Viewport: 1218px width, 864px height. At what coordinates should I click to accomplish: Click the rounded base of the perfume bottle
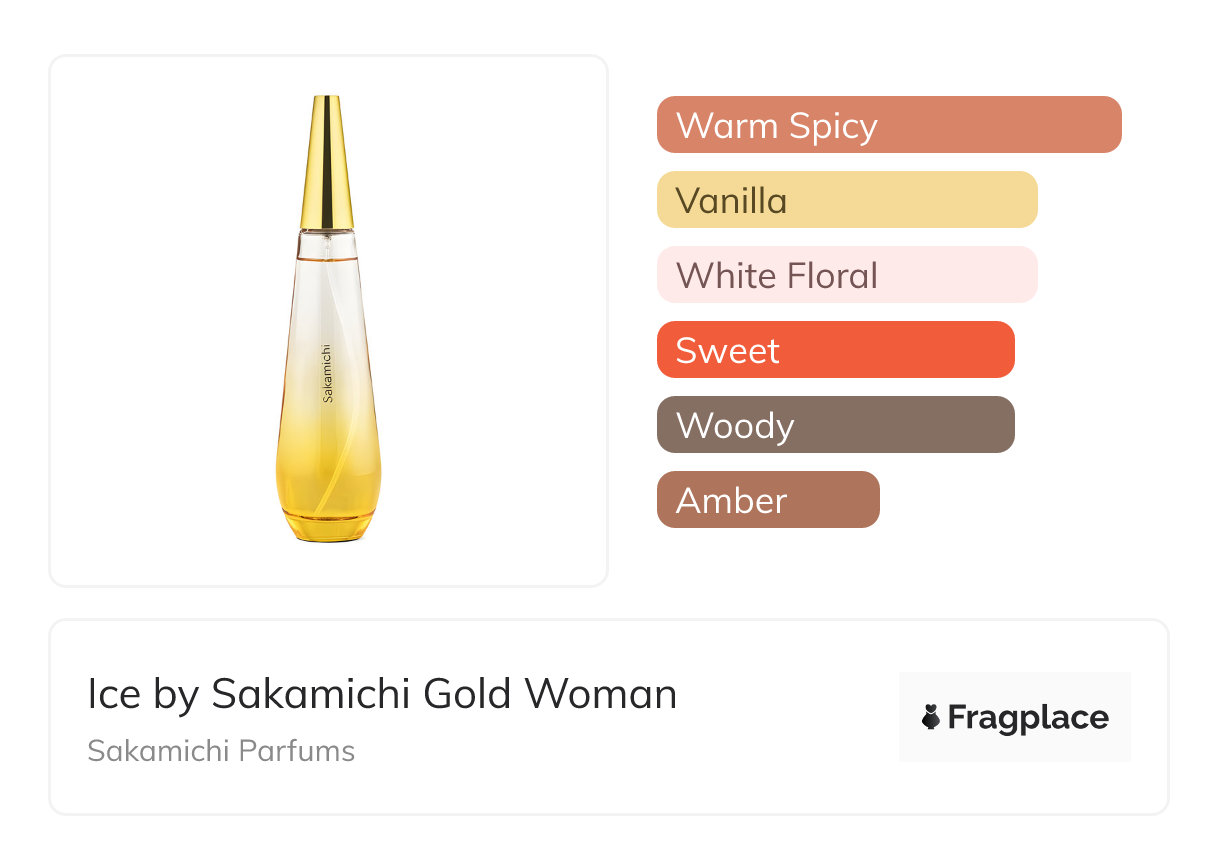pos(328,526)
